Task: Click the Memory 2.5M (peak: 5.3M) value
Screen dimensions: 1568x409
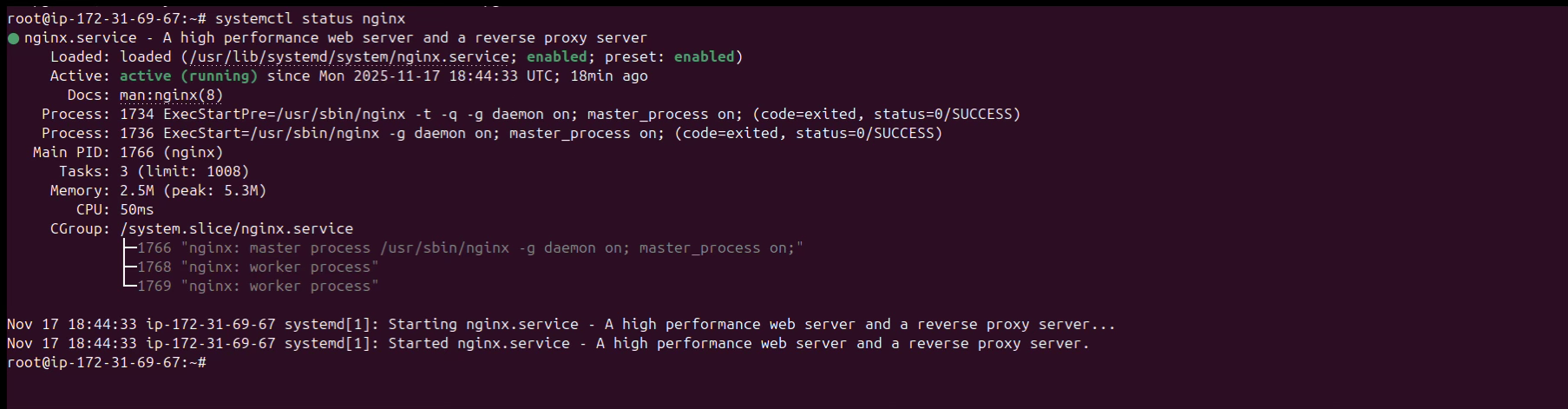Action: point(193,191)
